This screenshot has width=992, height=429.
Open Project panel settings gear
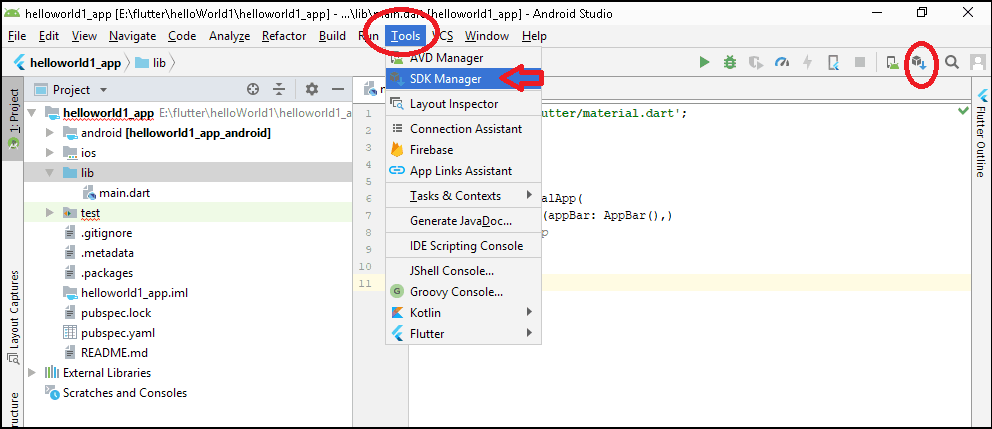pos(311,90)
